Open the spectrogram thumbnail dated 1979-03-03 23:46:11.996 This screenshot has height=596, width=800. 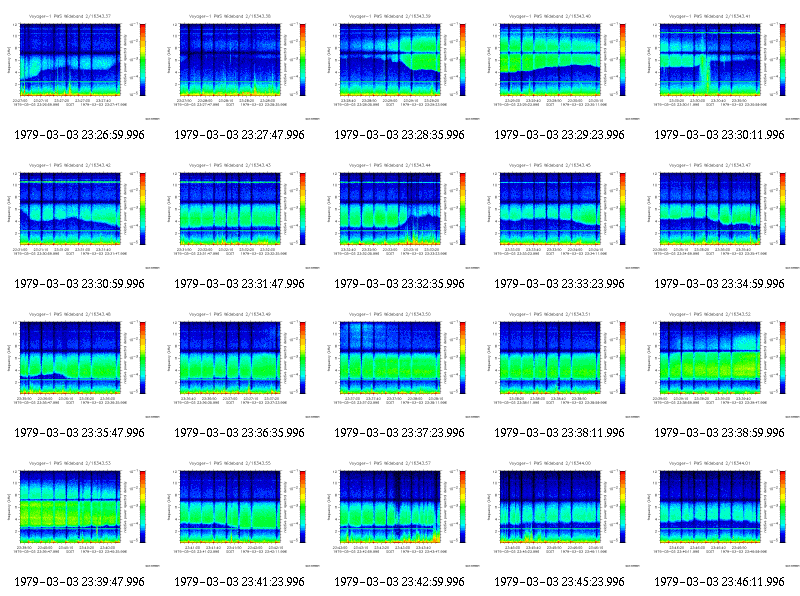click(x=720, y=513)
